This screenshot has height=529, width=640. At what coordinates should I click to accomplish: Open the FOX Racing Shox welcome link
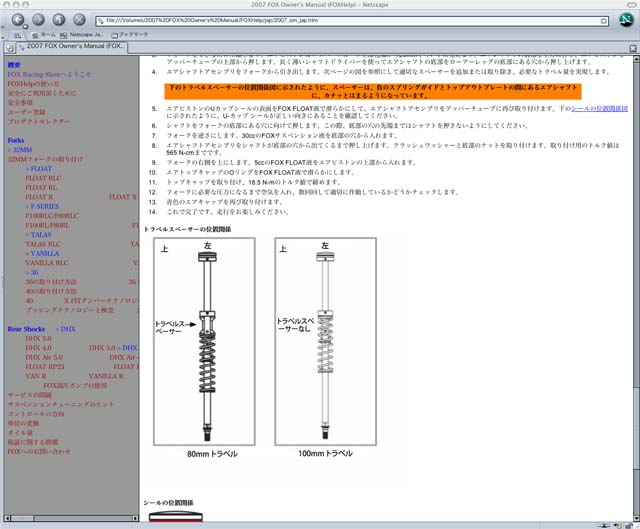click(x=49, y=74)
